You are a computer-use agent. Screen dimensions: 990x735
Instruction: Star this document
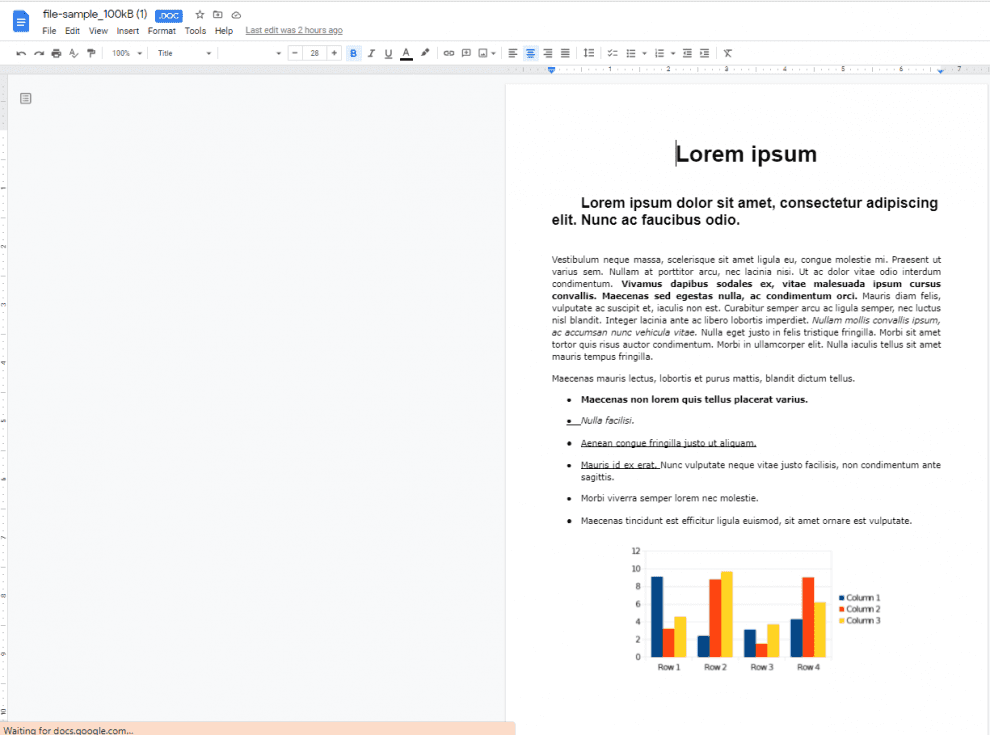pyautogui.click(x=200, y=15)
